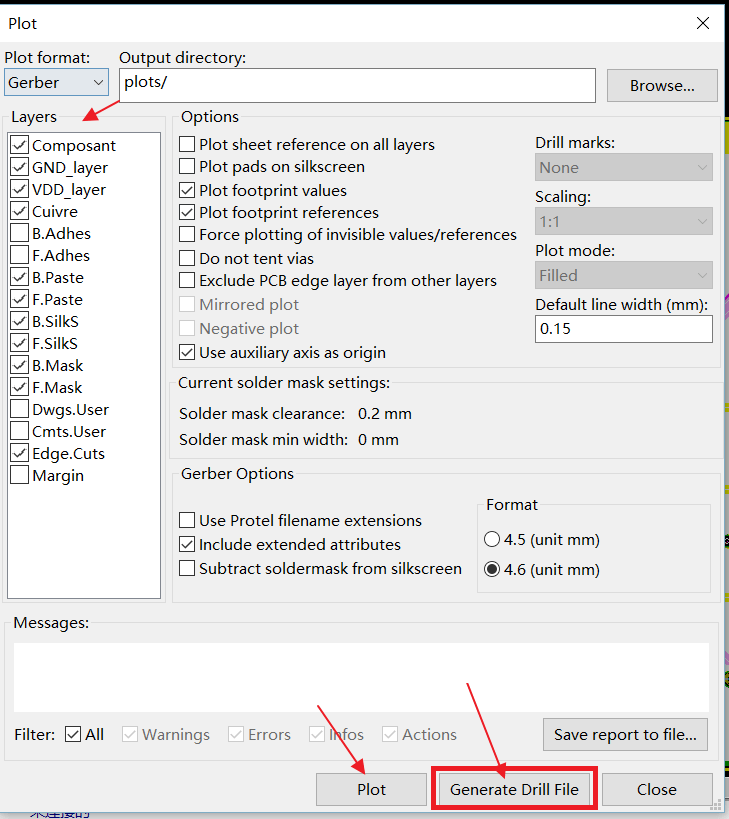
Task: Enable the B.Adhes layer checkbox
Action: [19, 233]
